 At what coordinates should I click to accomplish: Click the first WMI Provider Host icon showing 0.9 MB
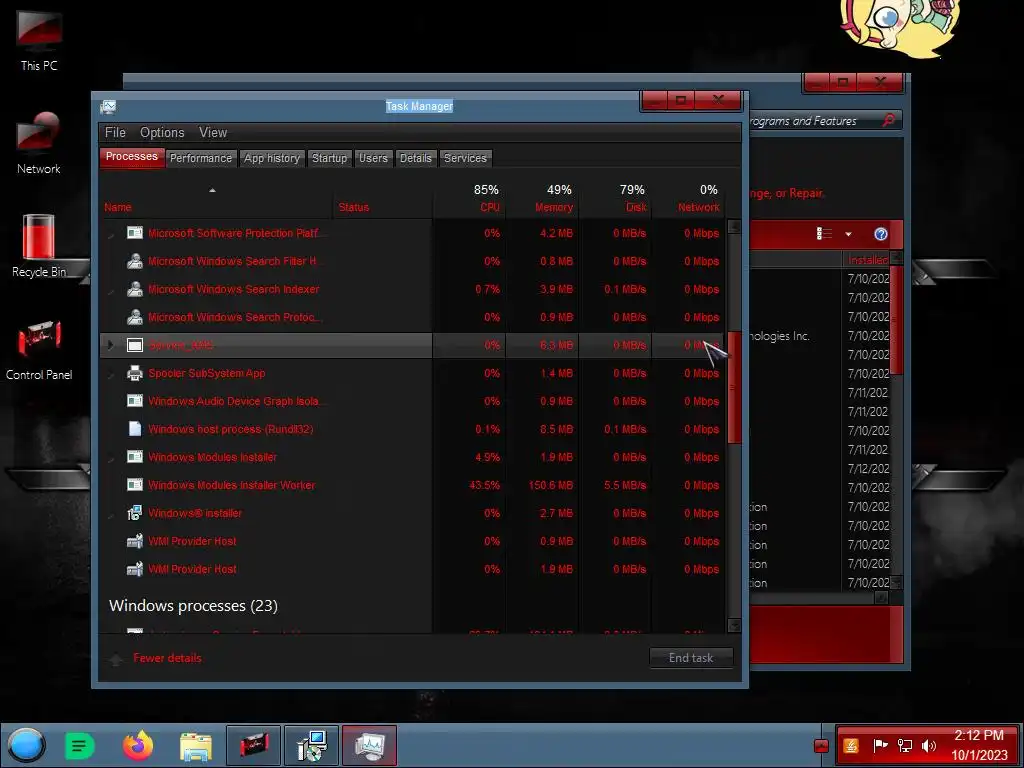[x=135, y=541]
